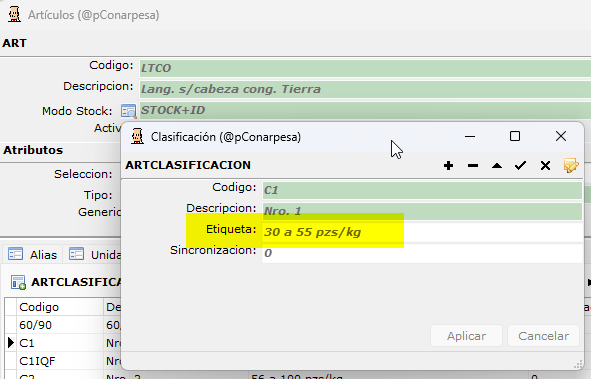Image resolution: width=591 pixels, height=379 pixels.
Task: Open the Unidades tab
Action: point(94,254)
